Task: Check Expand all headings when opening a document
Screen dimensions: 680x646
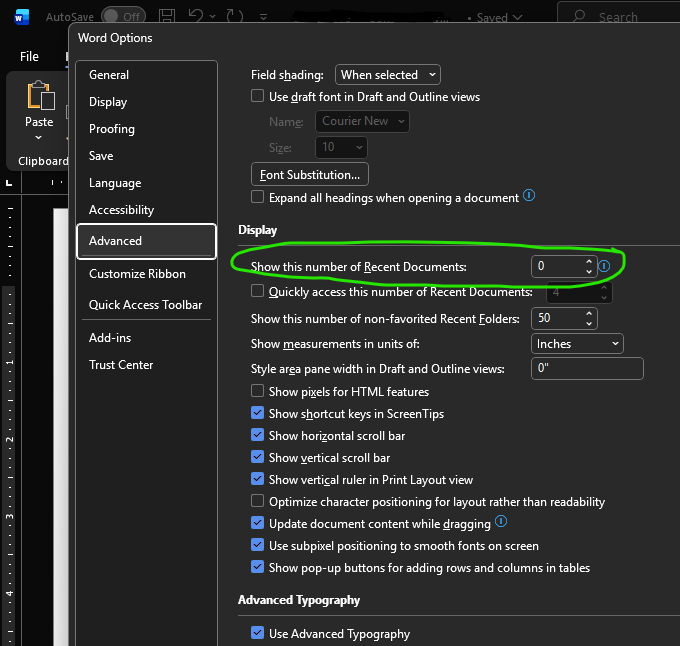Action: click(x=257, y=197)
